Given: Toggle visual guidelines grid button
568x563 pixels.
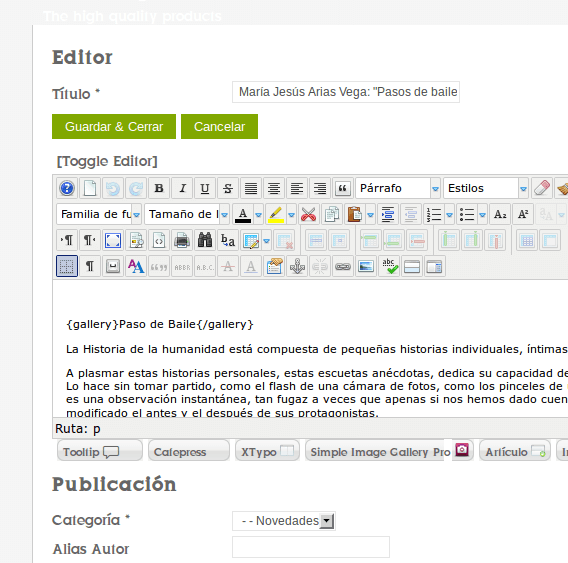Looking at the screenshot, I should [x=67, y=267].
